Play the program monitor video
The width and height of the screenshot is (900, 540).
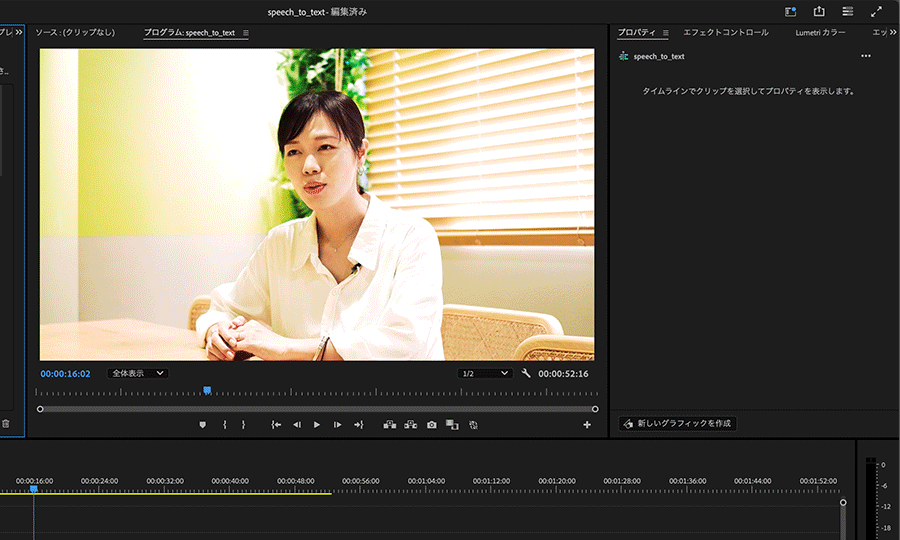[317, 425]
